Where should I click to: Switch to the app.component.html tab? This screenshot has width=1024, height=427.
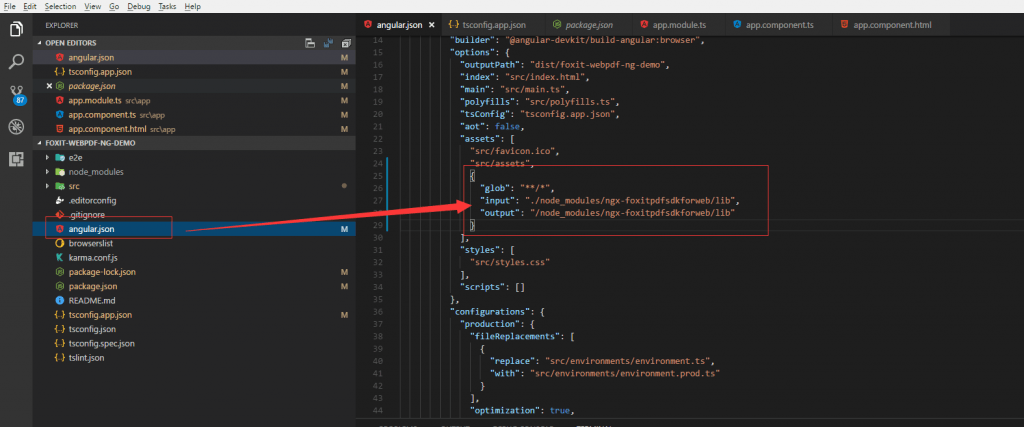(891, 25)
